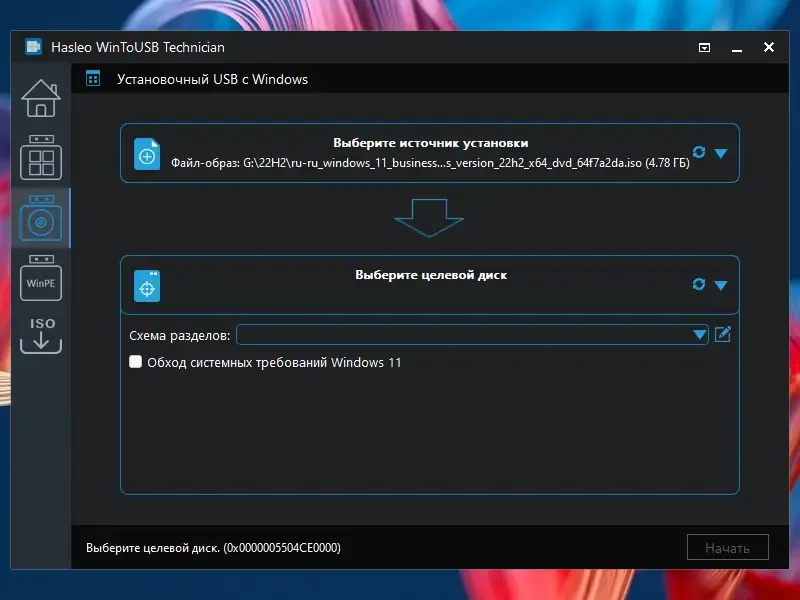Disable the Windows 11 requirements bypass checkbox
Screen dimensions: 800x600
pyautogui.click(x=135, y=363)
